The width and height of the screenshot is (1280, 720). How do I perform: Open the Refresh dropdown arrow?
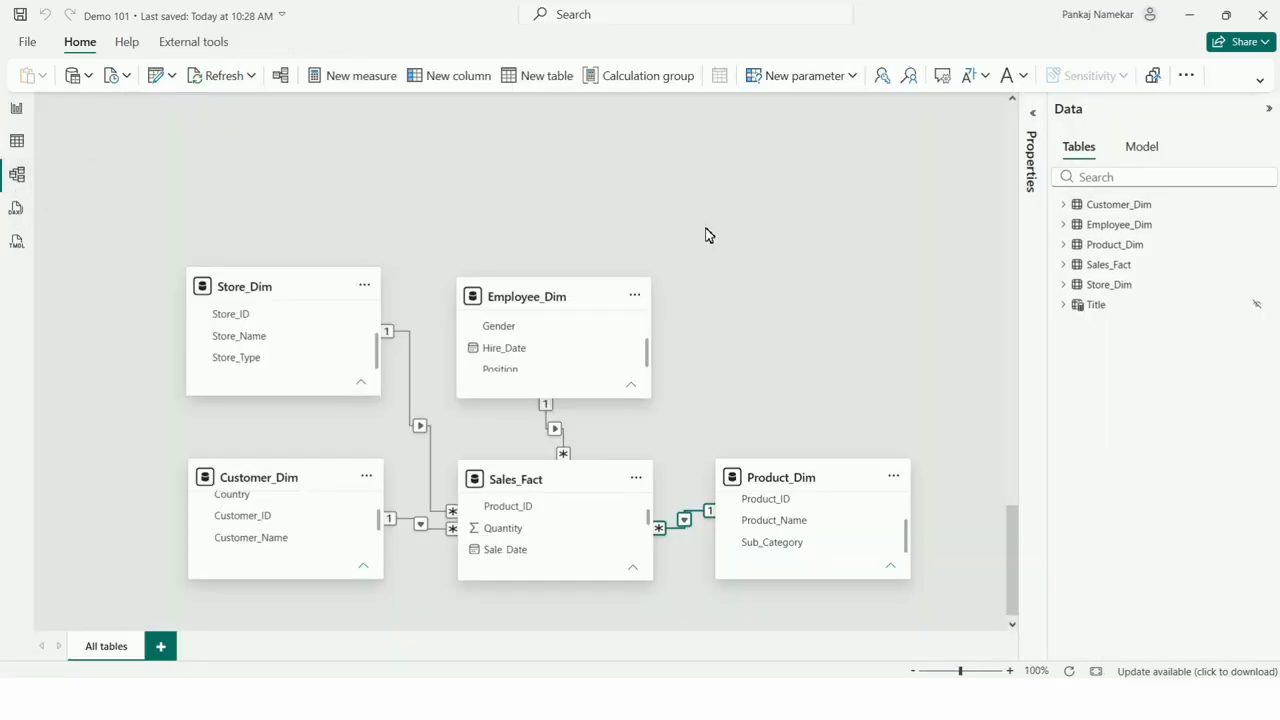[x=251, y=76]
